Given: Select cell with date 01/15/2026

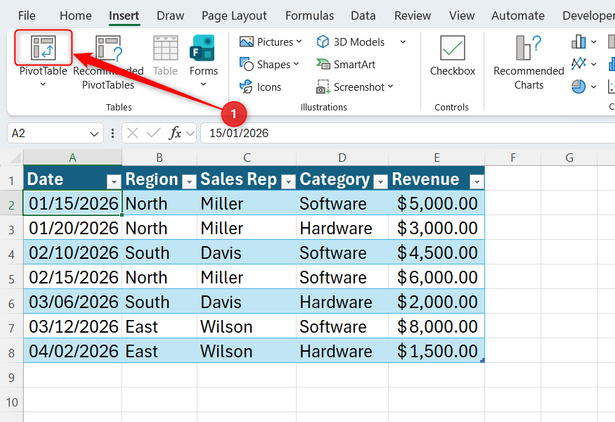Looking at the screenshot, I should 73,204.
